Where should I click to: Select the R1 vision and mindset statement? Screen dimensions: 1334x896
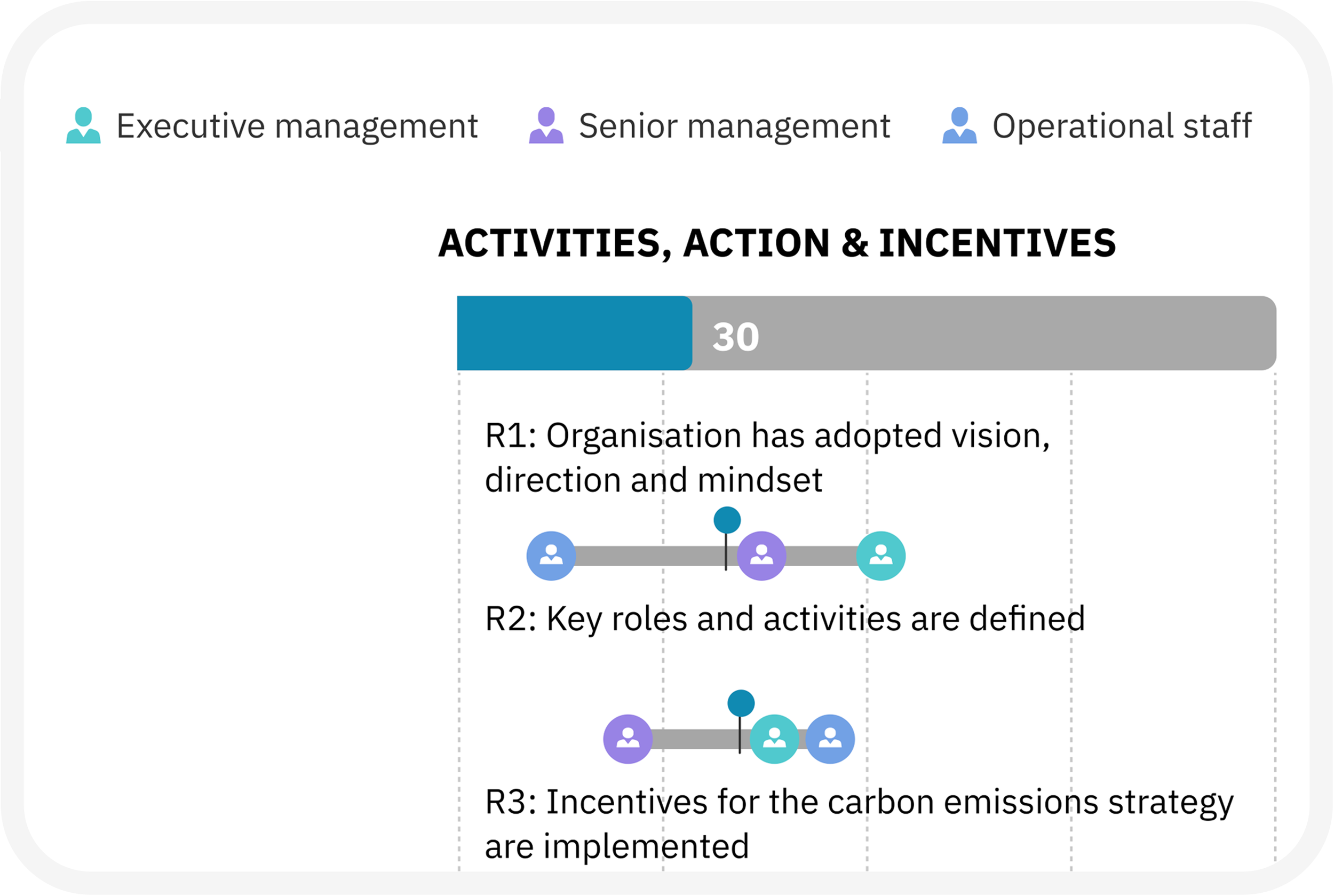[767, 458]
